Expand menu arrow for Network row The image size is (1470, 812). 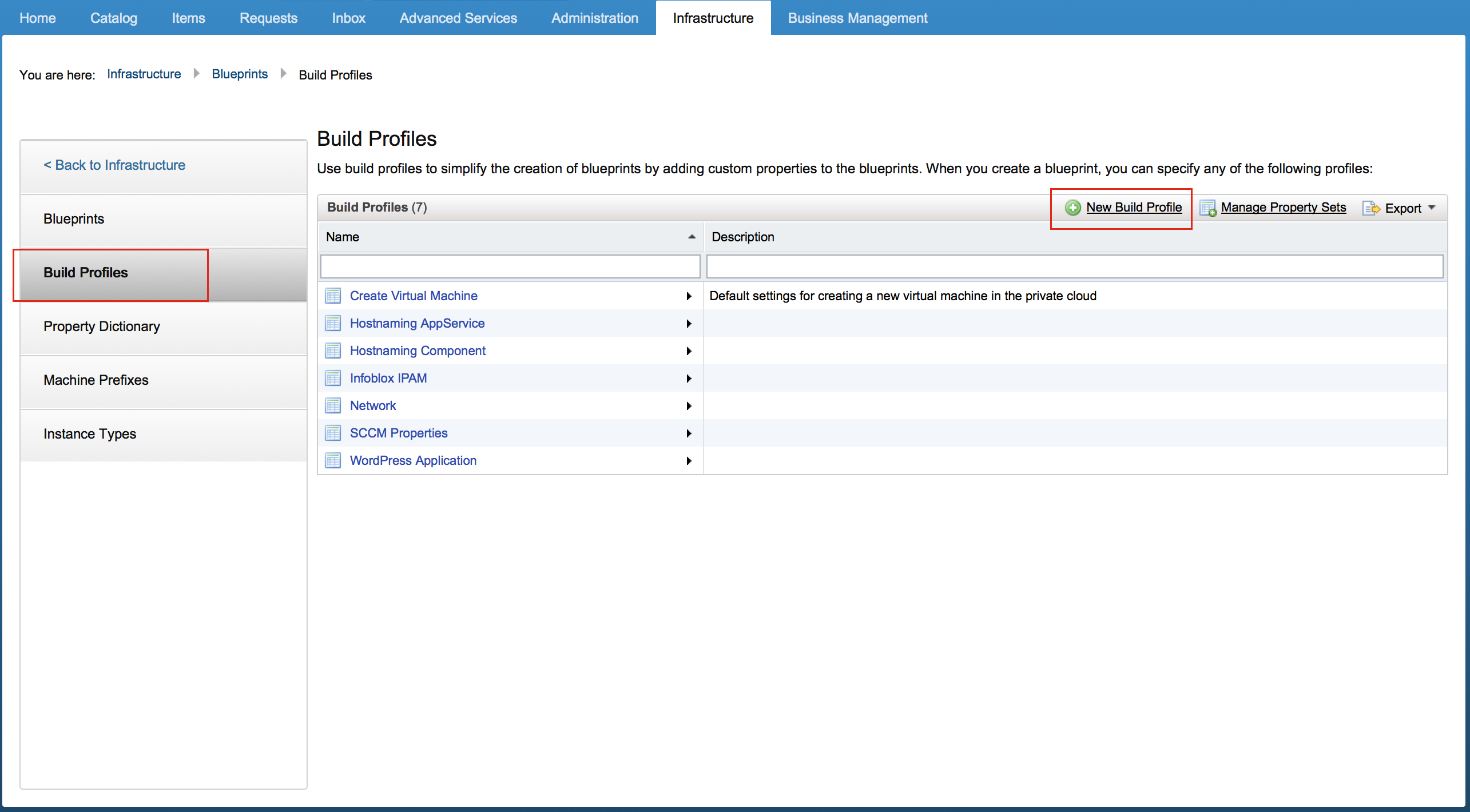point(689,406)
